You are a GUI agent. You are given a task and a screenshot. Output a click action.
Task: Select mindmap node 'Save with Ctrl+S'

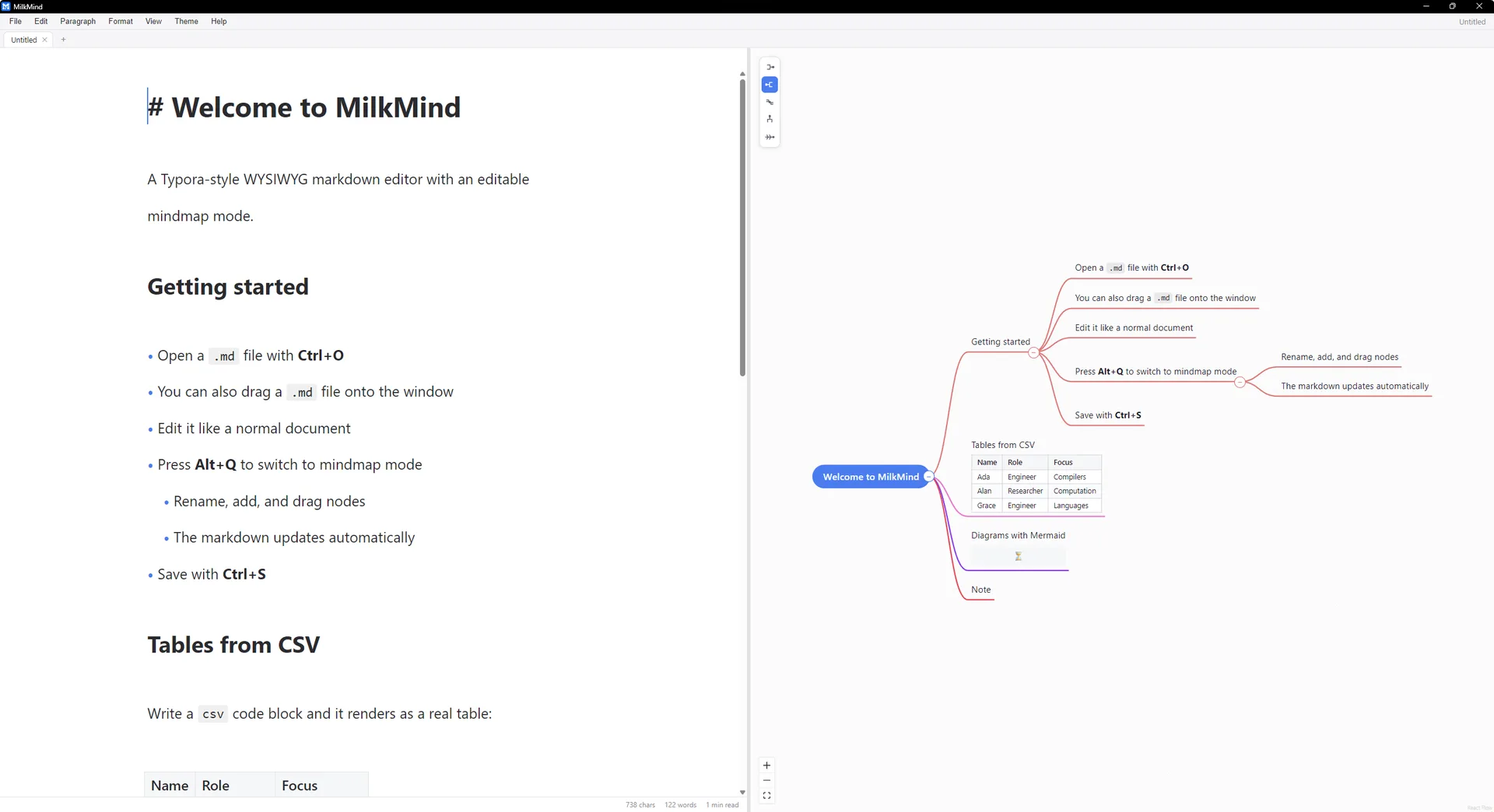point(1108,415)
